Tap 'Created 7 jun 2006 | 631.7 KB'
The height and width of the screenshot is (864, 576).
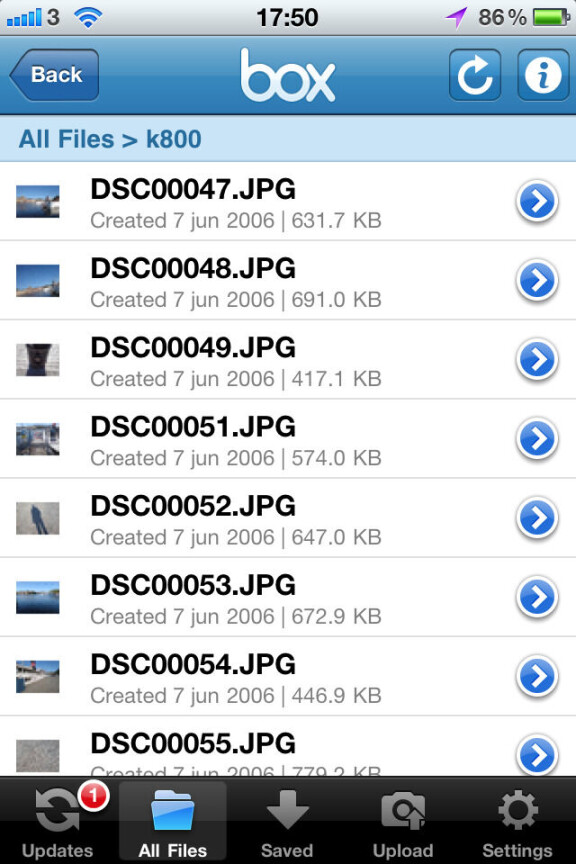click(236, 220)
